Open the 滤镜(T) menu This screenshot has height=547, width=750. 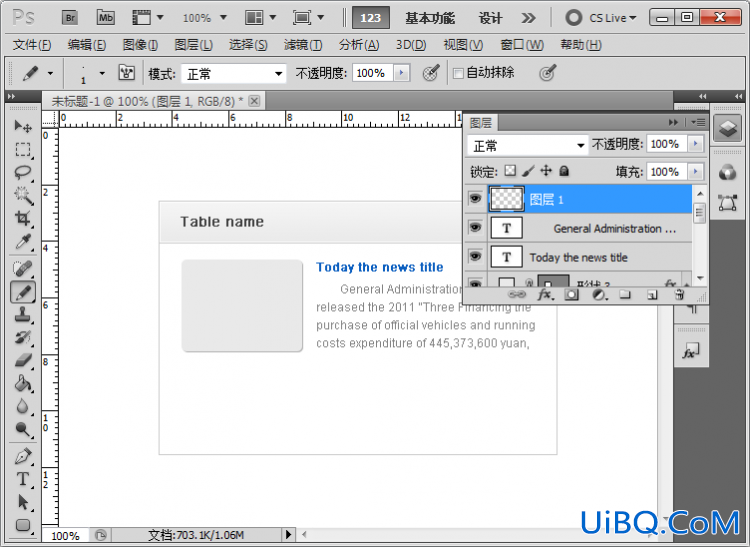click(303, 45)
